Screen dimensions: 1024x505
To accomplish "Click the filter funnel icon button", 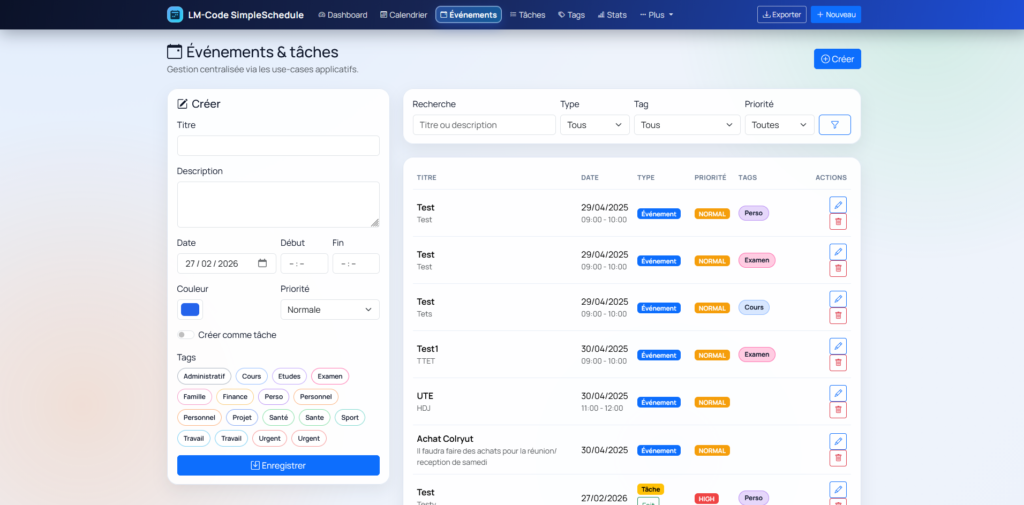I will tap(834, 125).
